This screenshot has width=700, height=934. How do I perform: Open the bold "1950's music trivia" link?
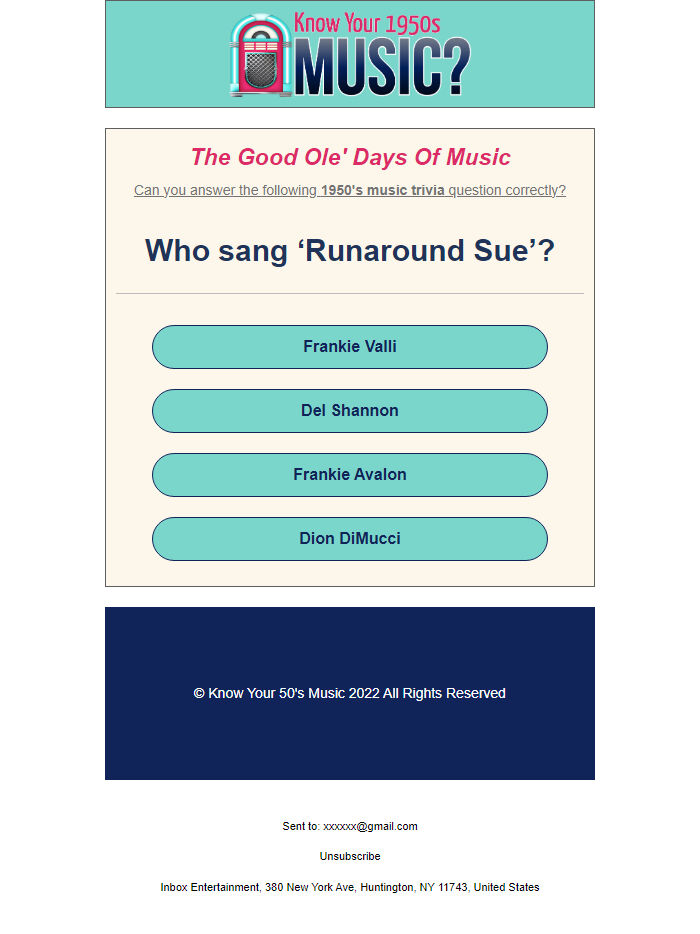(x=382, y=191)
